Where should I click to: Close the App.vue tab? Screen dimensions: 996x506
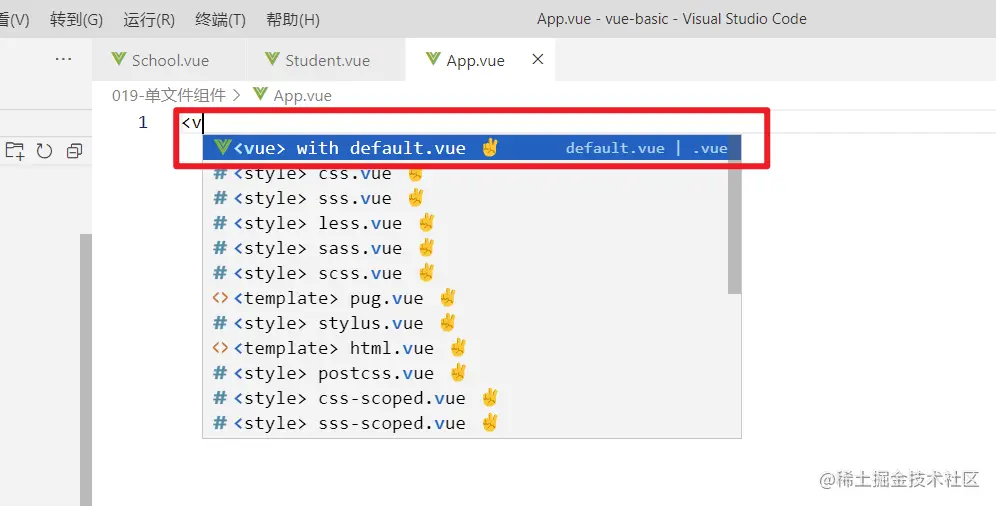(537, 59)
